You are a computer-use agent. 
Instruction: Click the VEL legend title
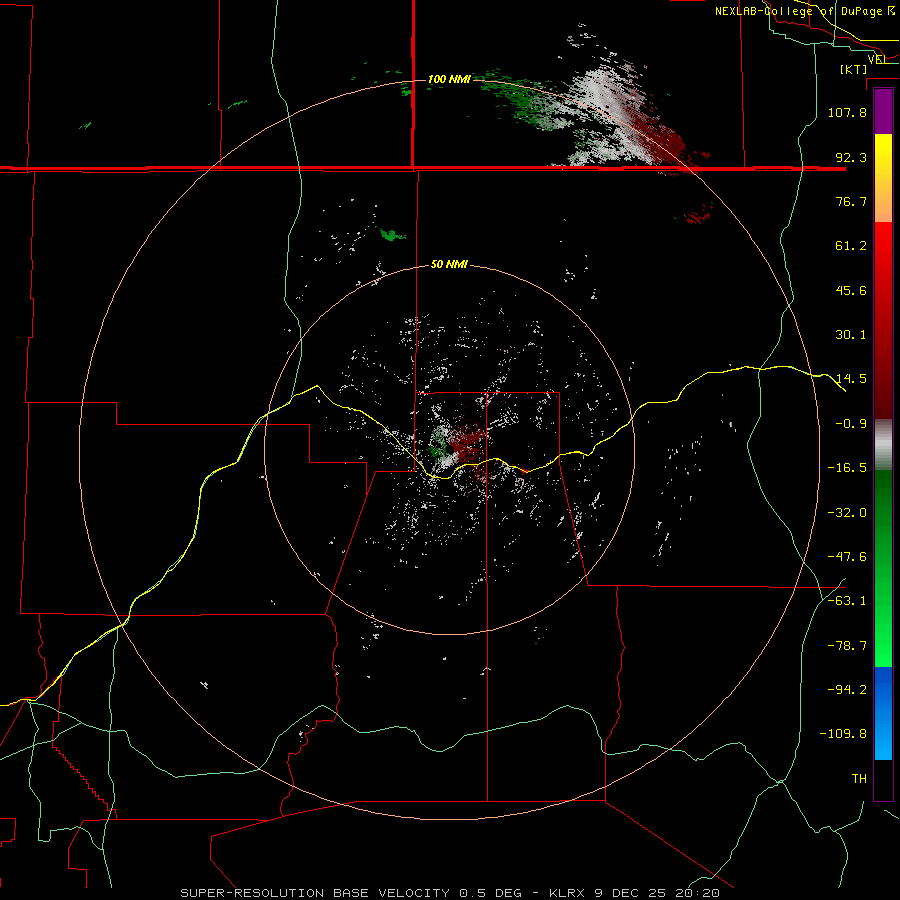tap(878, 59)
